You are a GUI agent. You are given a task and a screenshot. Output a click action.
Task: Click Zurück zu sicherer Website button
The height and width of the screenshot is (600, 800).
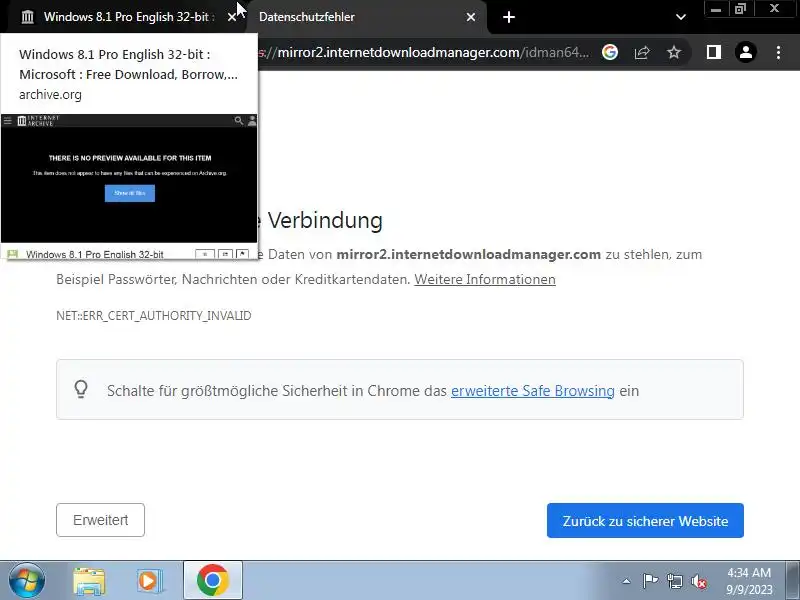pyautogui.click(x=645, y=520)
